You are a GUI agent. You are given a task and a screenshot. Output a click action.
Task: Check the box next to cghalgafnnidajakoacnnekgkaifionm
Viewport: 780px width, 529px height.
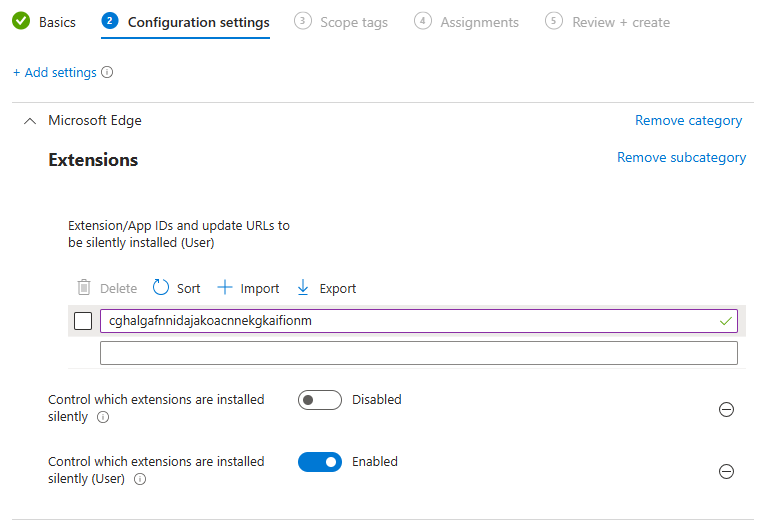click(x=83, y=321)
